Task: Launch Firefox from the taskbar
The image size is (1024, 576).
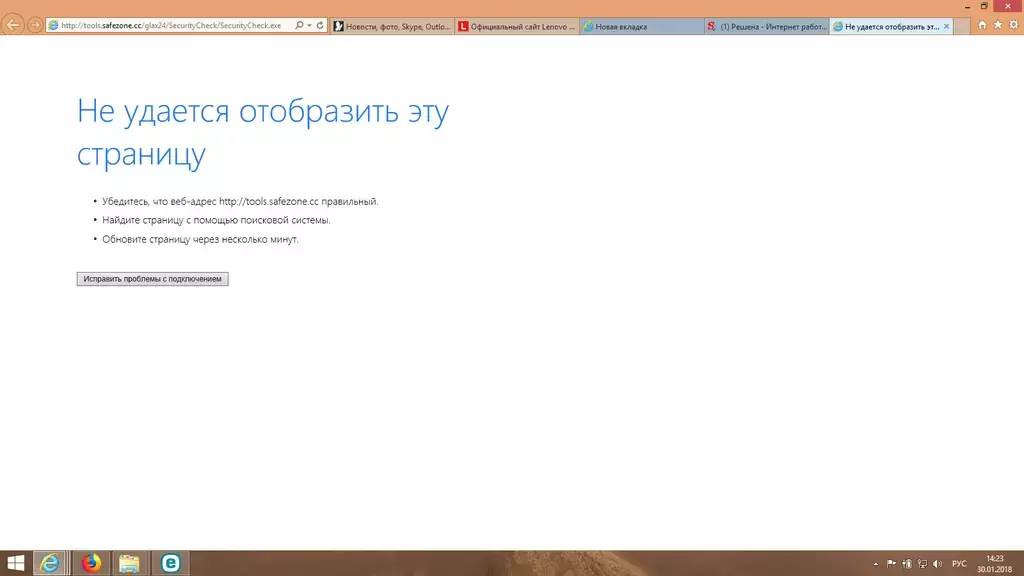Action: pyautogui.click(x=91, y=563)
